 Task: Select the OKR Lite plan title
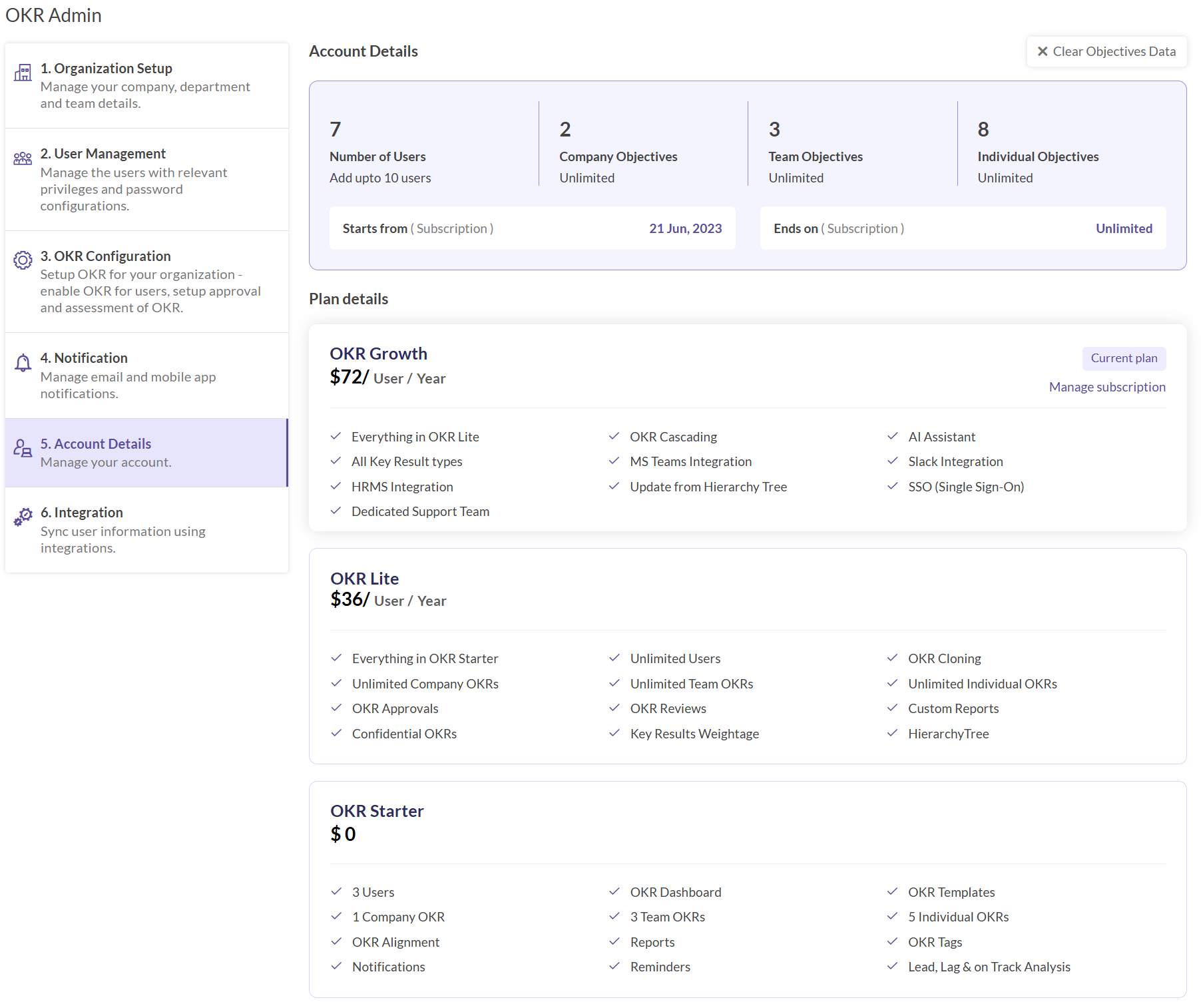(x=364, y=579)
